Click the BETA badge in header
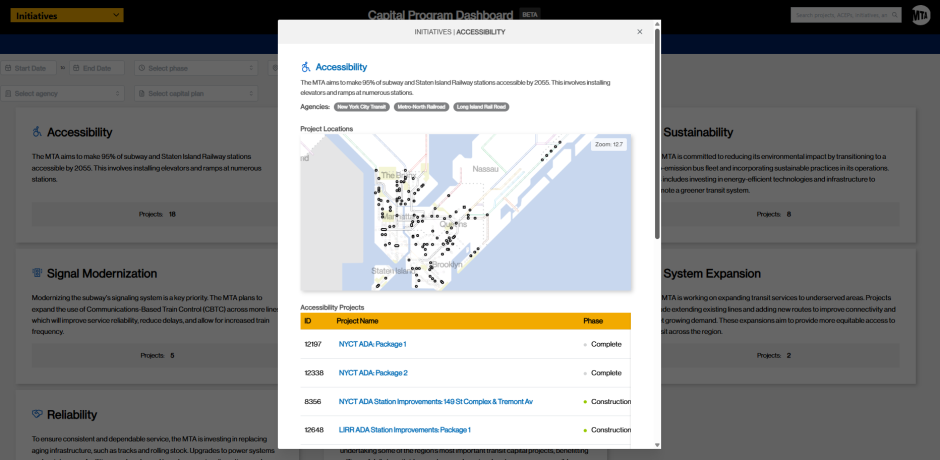This screenshot has width=940, height=460. tap(529, 14)
